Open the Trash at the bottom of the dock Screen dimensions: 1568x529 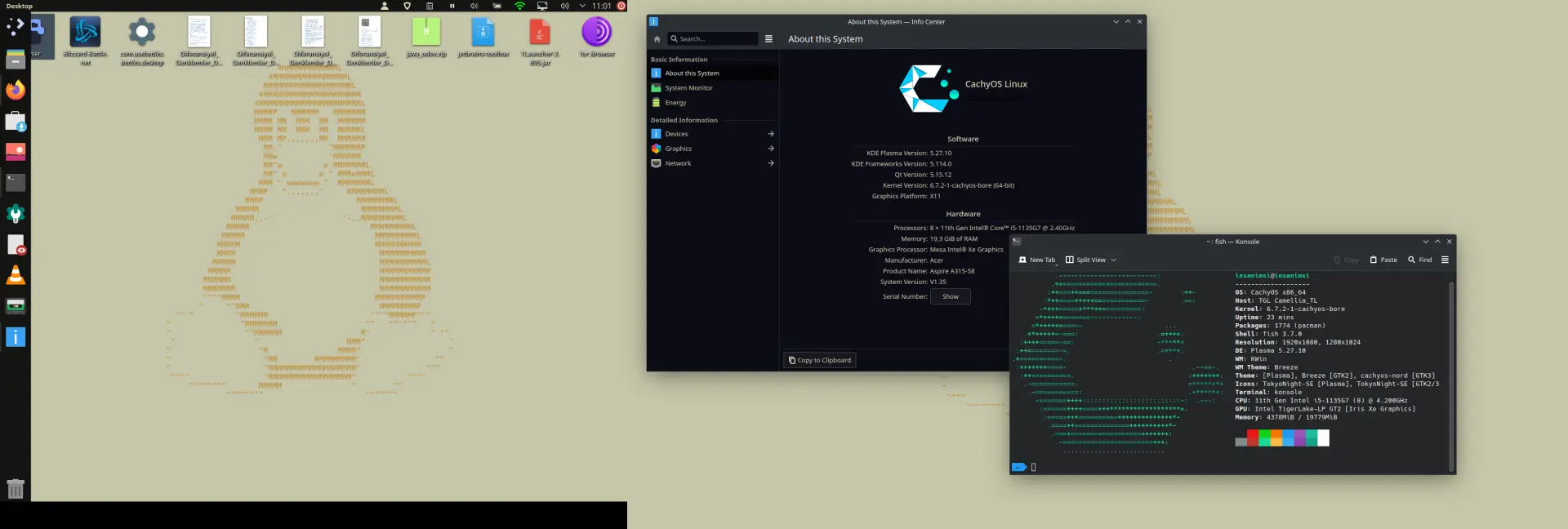[x=16, y=488]
